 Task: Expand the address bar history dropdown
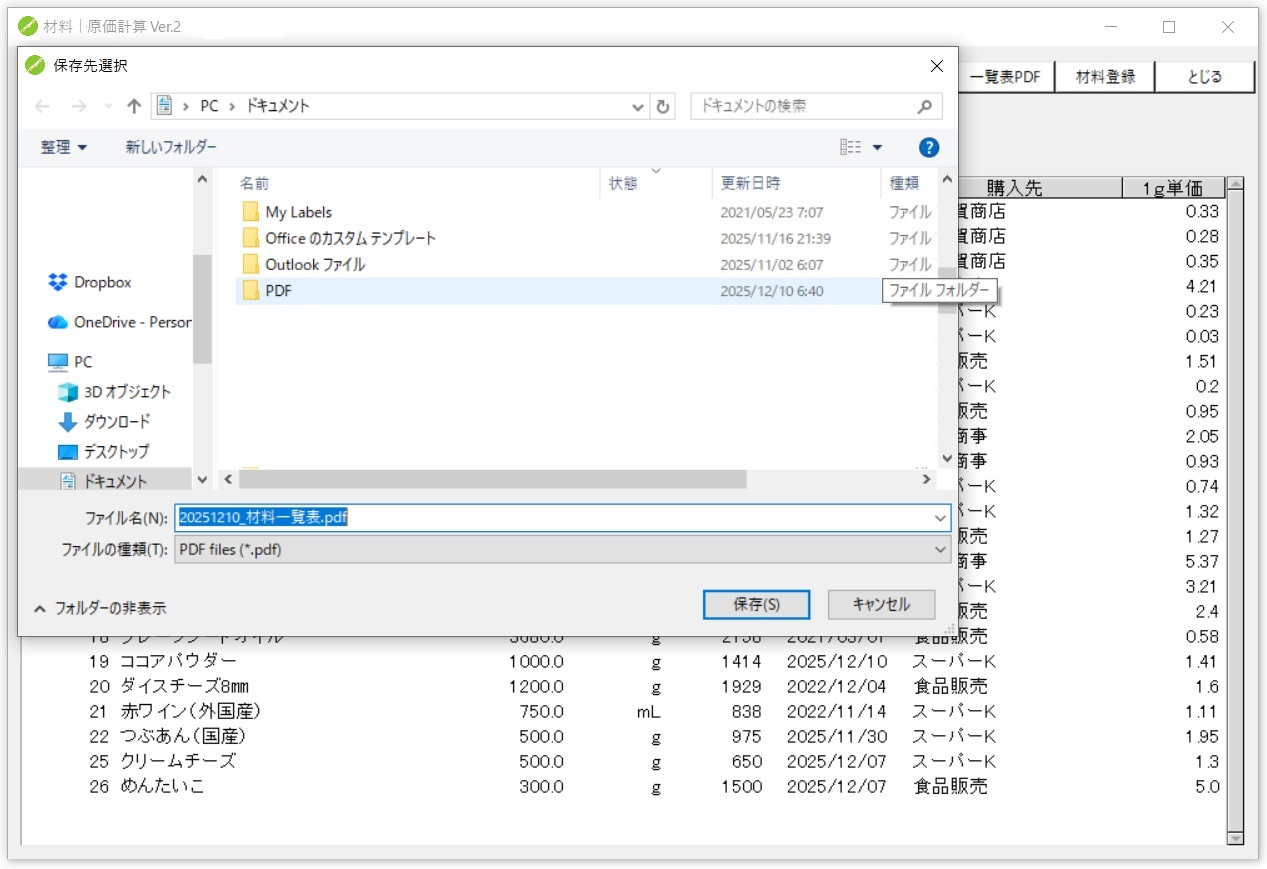639,106
